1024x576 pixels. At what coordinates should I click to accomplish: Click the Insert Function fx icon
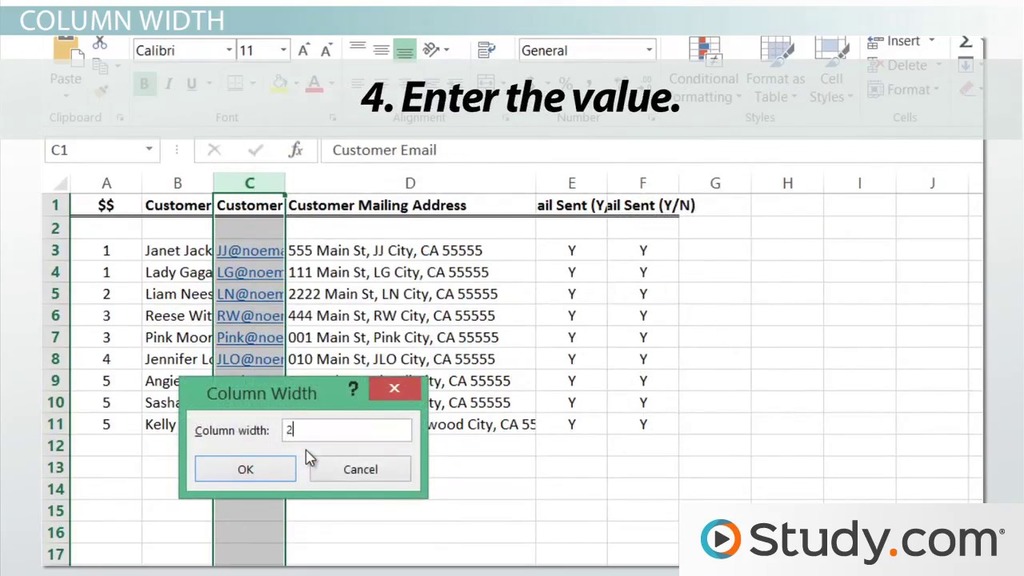click(x=295, y=150)
